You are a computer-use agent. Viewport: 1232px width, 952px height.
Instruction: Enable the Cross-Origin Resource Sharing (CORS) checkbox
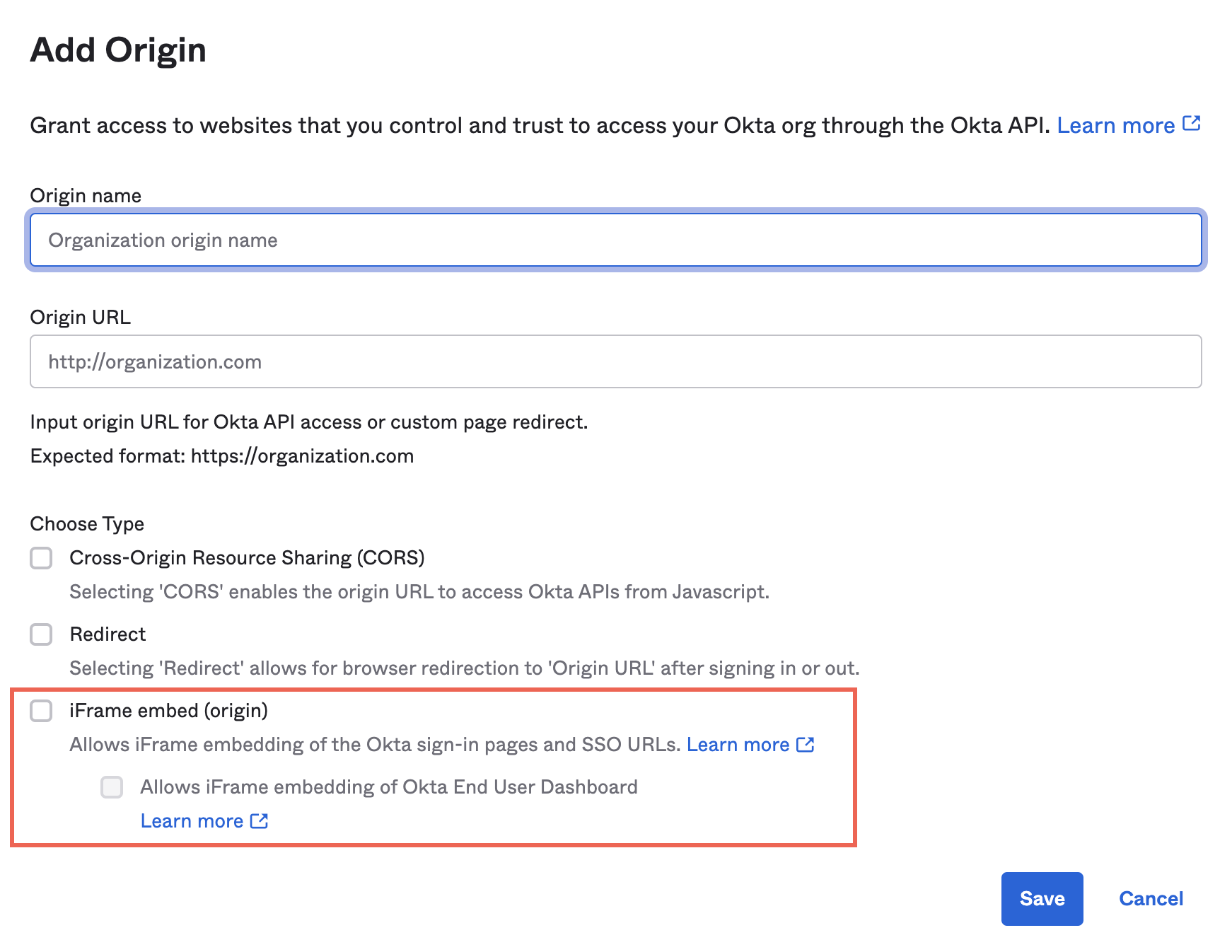pyautogui.click(x=41, y=558)
